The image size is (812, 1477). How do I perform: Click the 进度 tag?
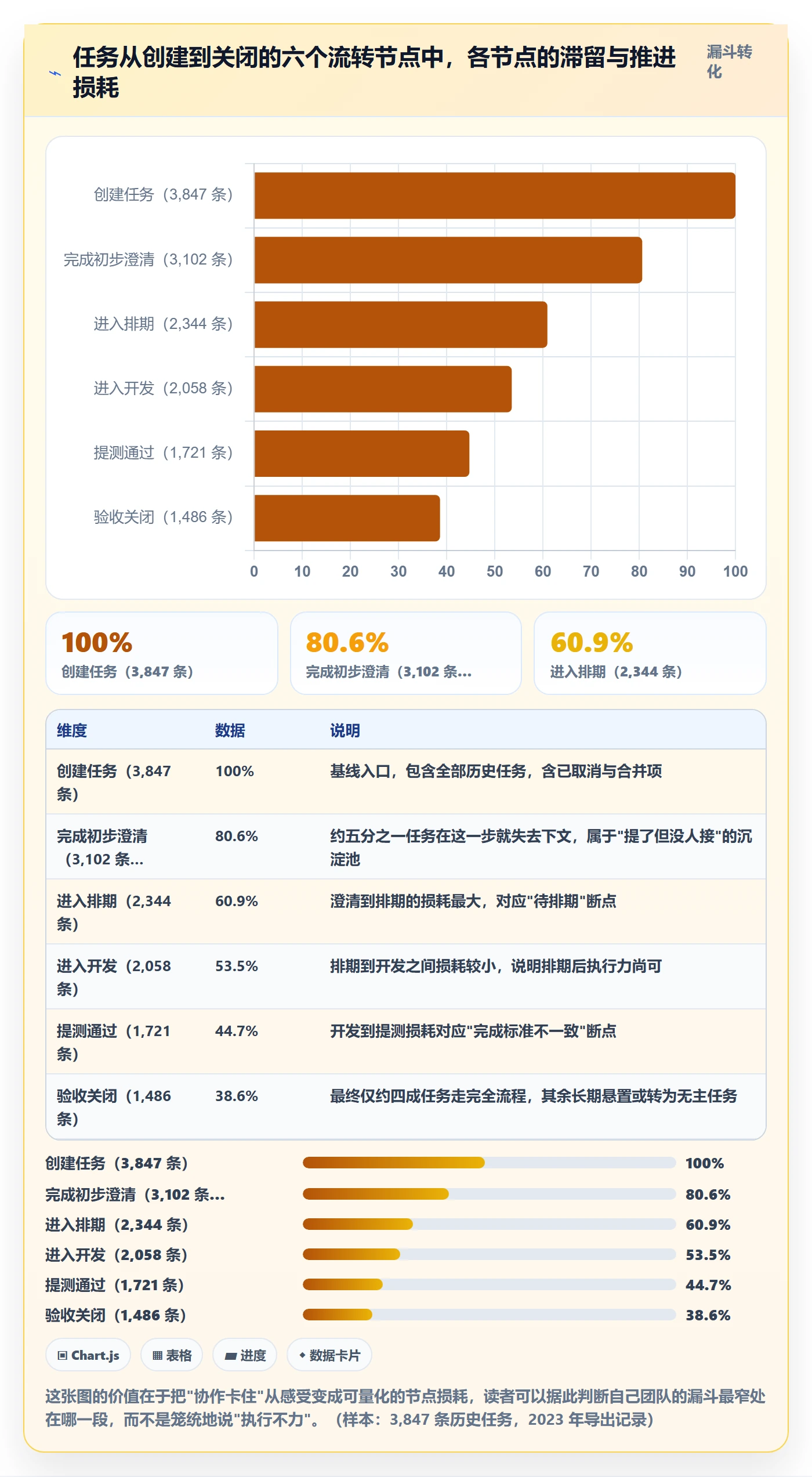245,1355
